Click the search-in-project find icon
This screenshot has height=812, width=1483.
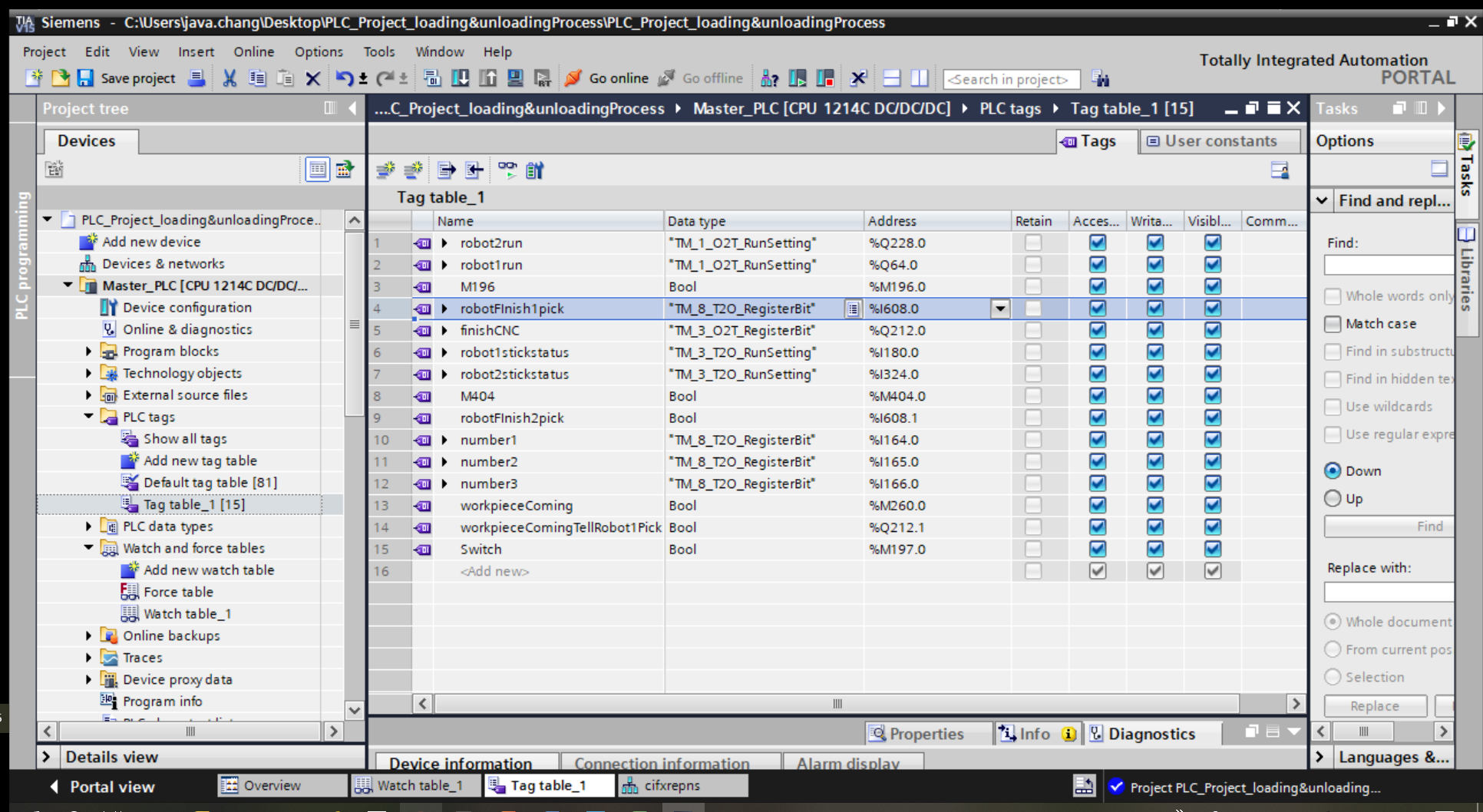click(1100, 79)
